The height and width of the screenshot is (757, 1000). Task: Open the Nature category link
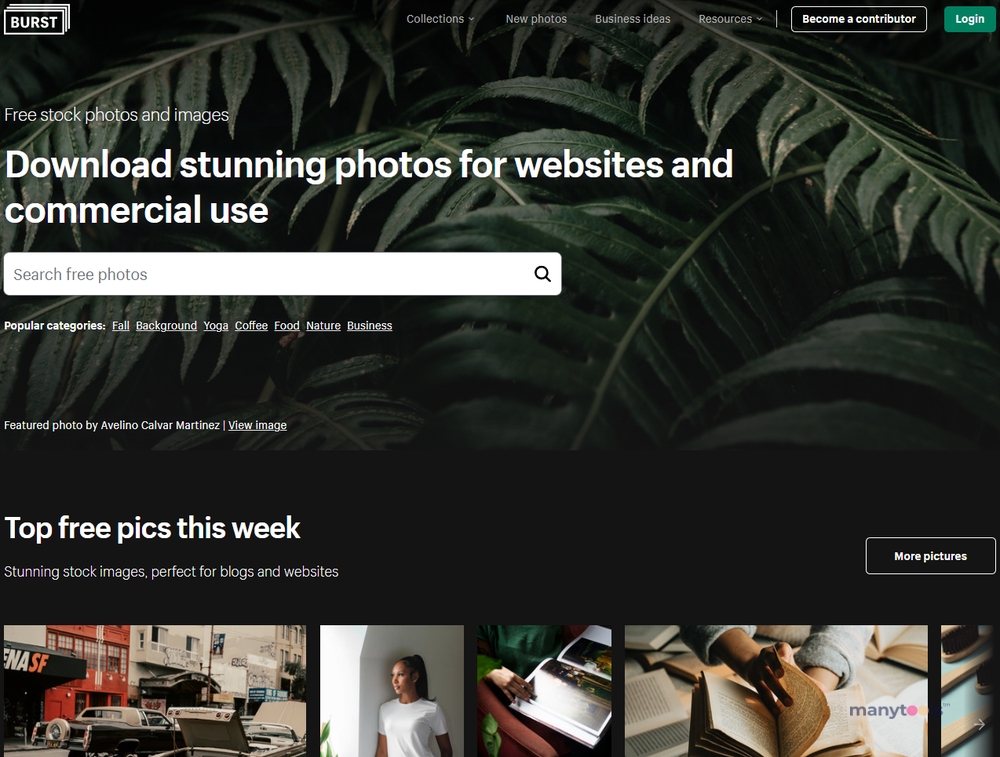(x=323, y=325)
